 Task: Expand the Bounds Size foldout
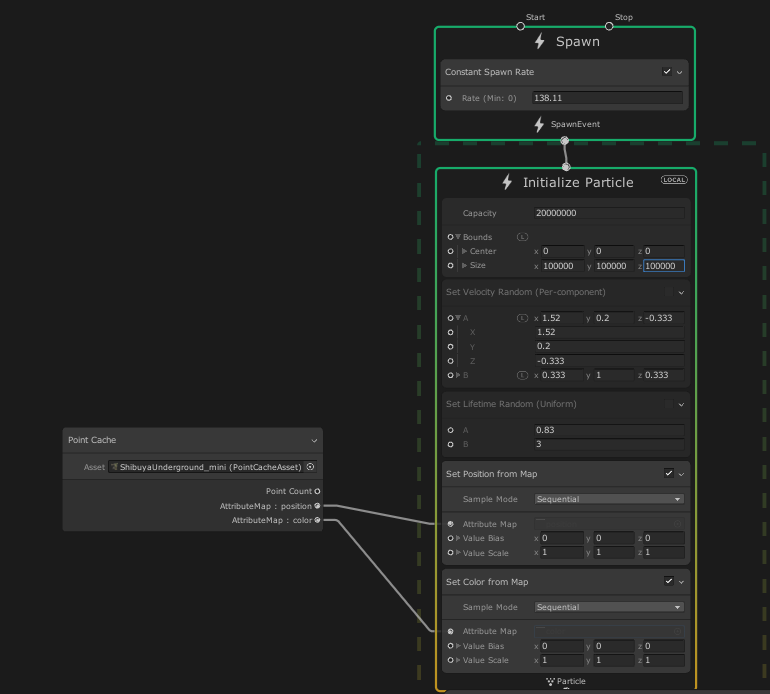click(465, 265)
